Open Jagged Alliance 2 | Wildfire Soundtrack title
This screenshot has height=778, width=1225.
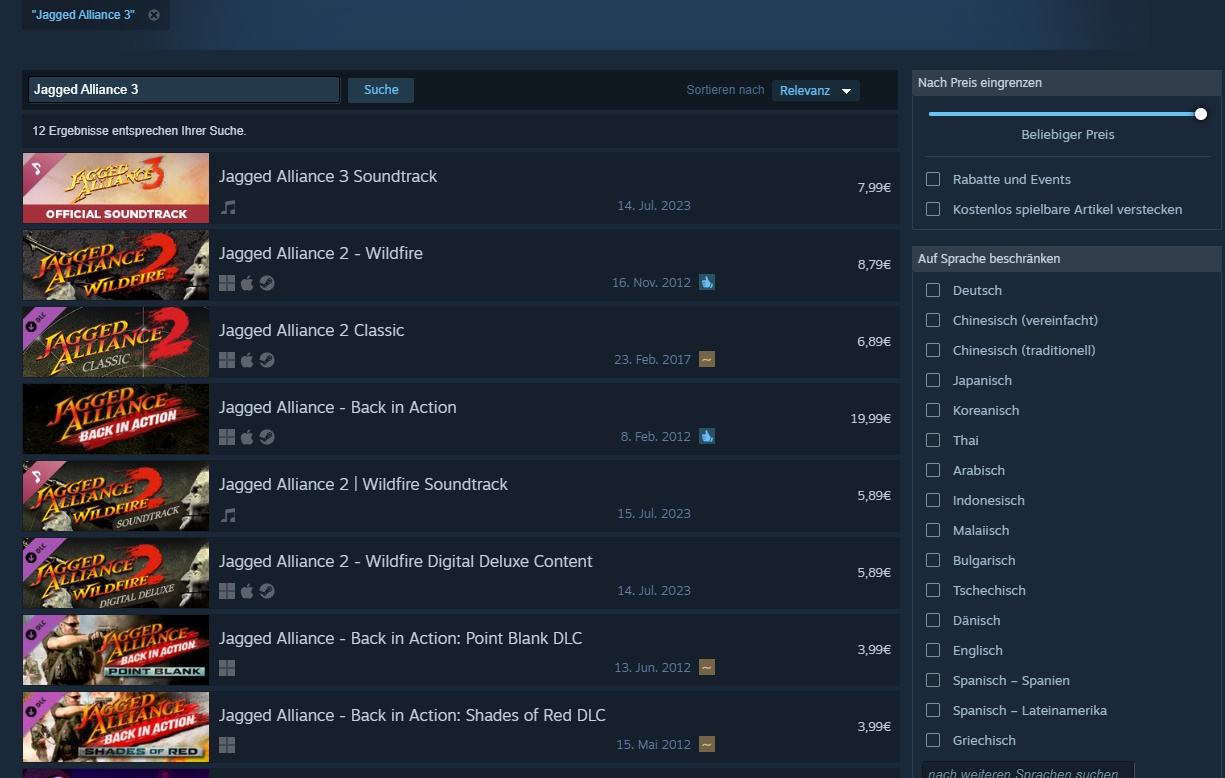click(364, 484)
